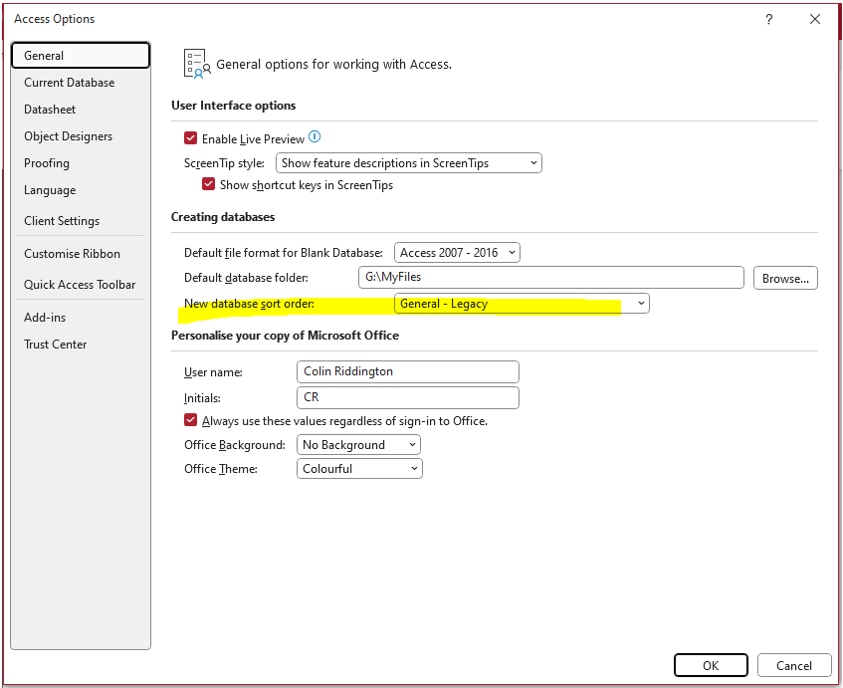Select the General category
The image size is (843, 688).
pos(80,55)
